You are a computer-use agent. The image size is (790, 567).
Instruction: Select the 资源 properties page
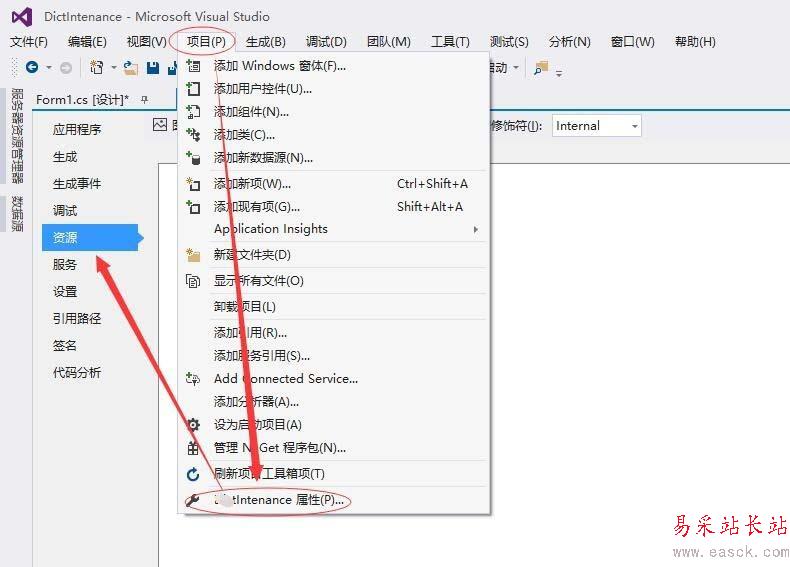click(91, 237)
